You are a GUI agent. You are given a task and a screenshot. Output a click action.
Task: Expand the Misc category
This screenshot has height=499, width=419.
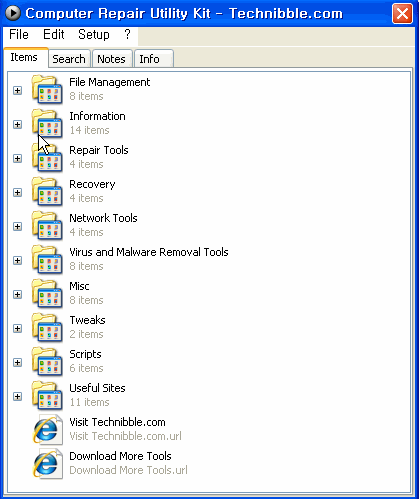(17, 295)
